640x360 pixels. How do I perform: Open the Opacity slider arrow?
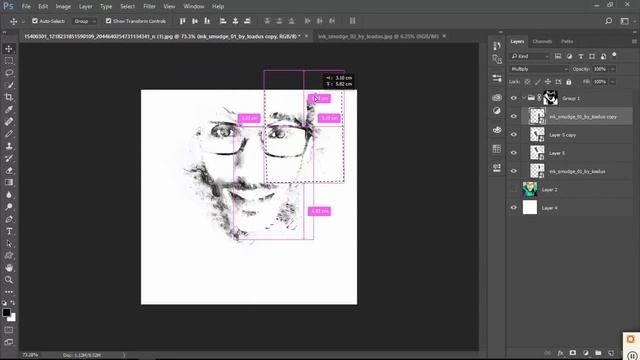point(612,69)
